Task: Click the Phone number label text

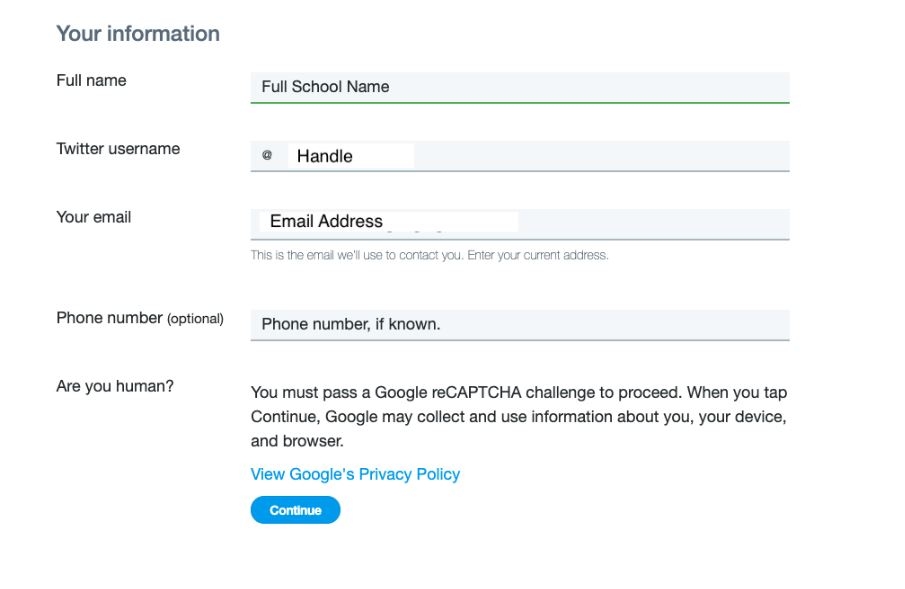Action: [x=109, y=318]
